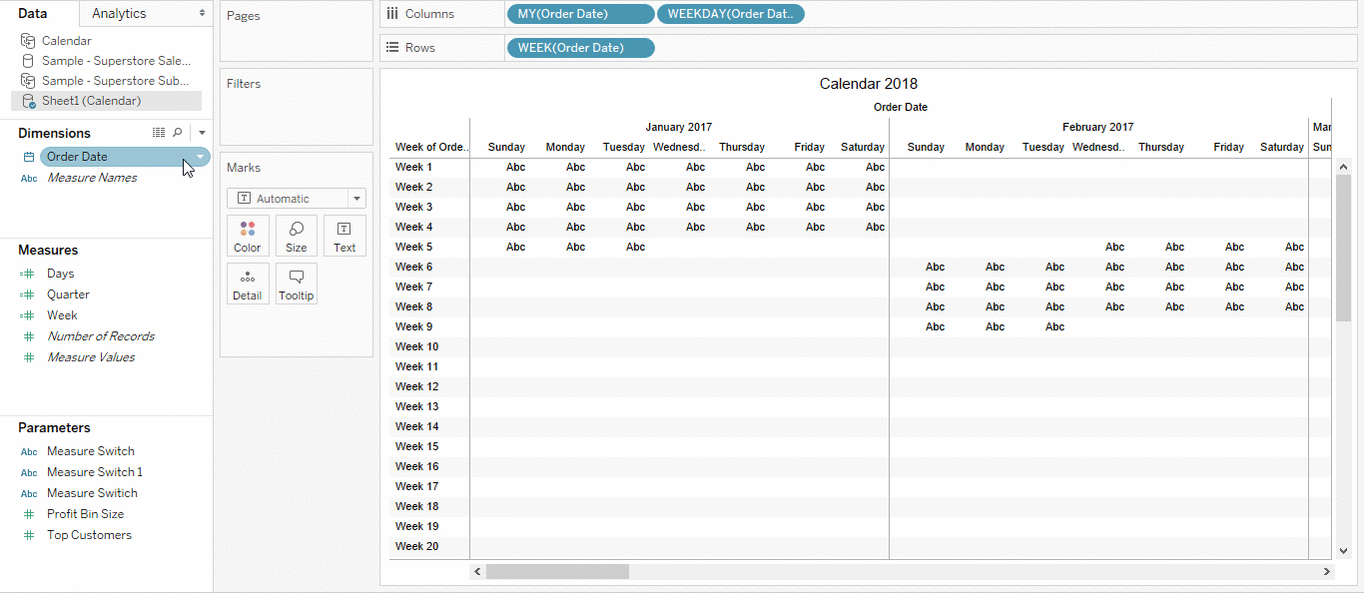The width and height of the screenshot is (1364, 593).
Task: Open the Color shelf on the Marks card
Action: pyautogui.click(x=247, y=235)
